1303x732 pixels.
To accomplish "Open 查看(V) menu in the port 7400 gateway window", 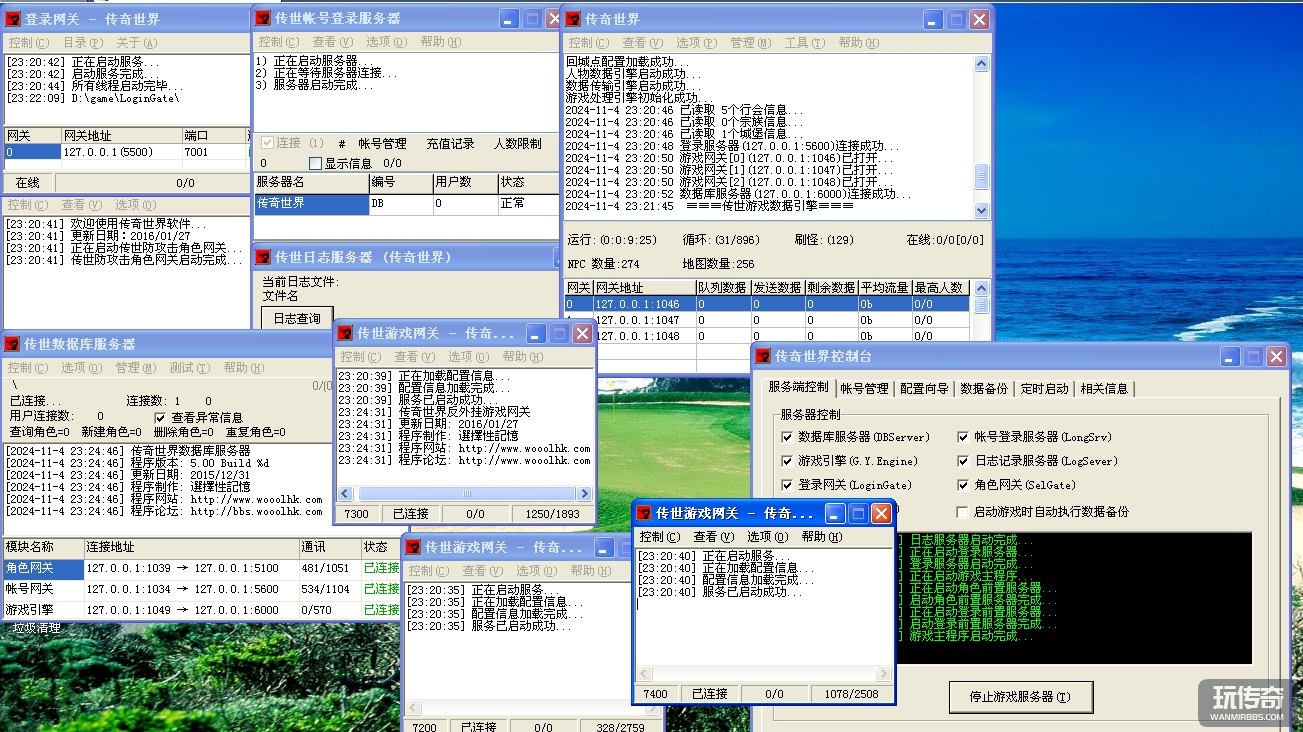I will 713,537.
